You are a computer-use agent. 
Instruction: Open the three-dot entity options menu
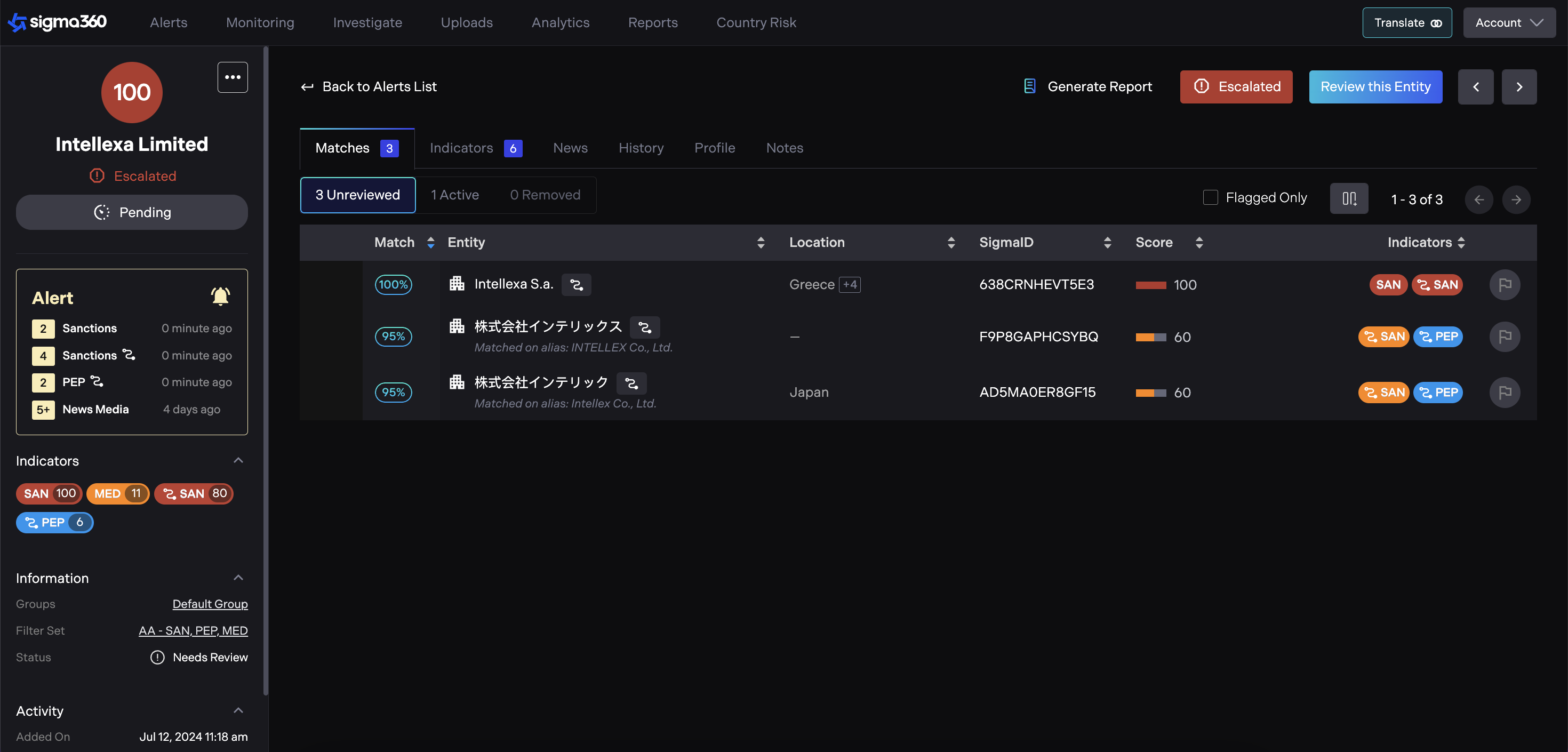tap(233, 77)
